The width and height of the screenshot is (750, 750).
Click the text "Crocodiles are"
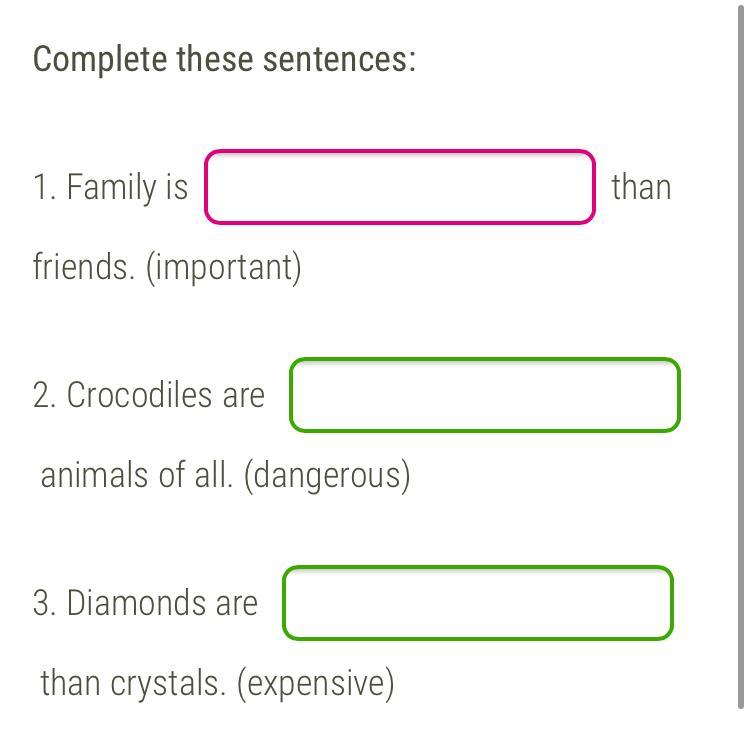[x=165, y=395]
